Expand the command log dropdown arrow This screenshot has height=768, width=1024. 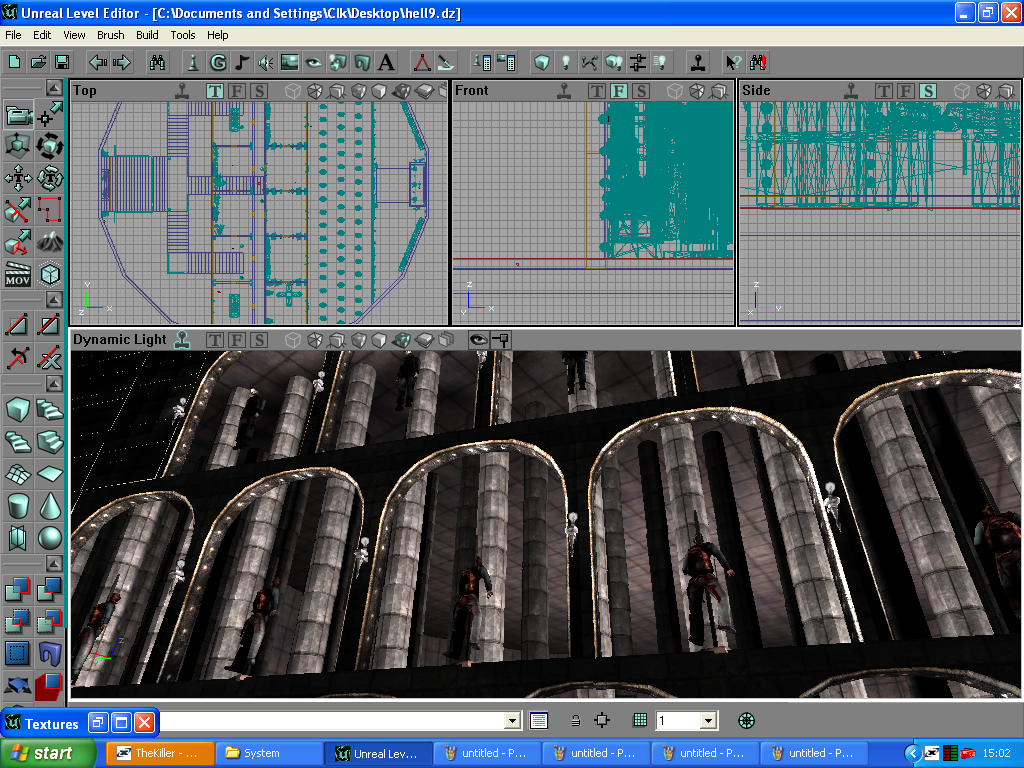point(513,720)
